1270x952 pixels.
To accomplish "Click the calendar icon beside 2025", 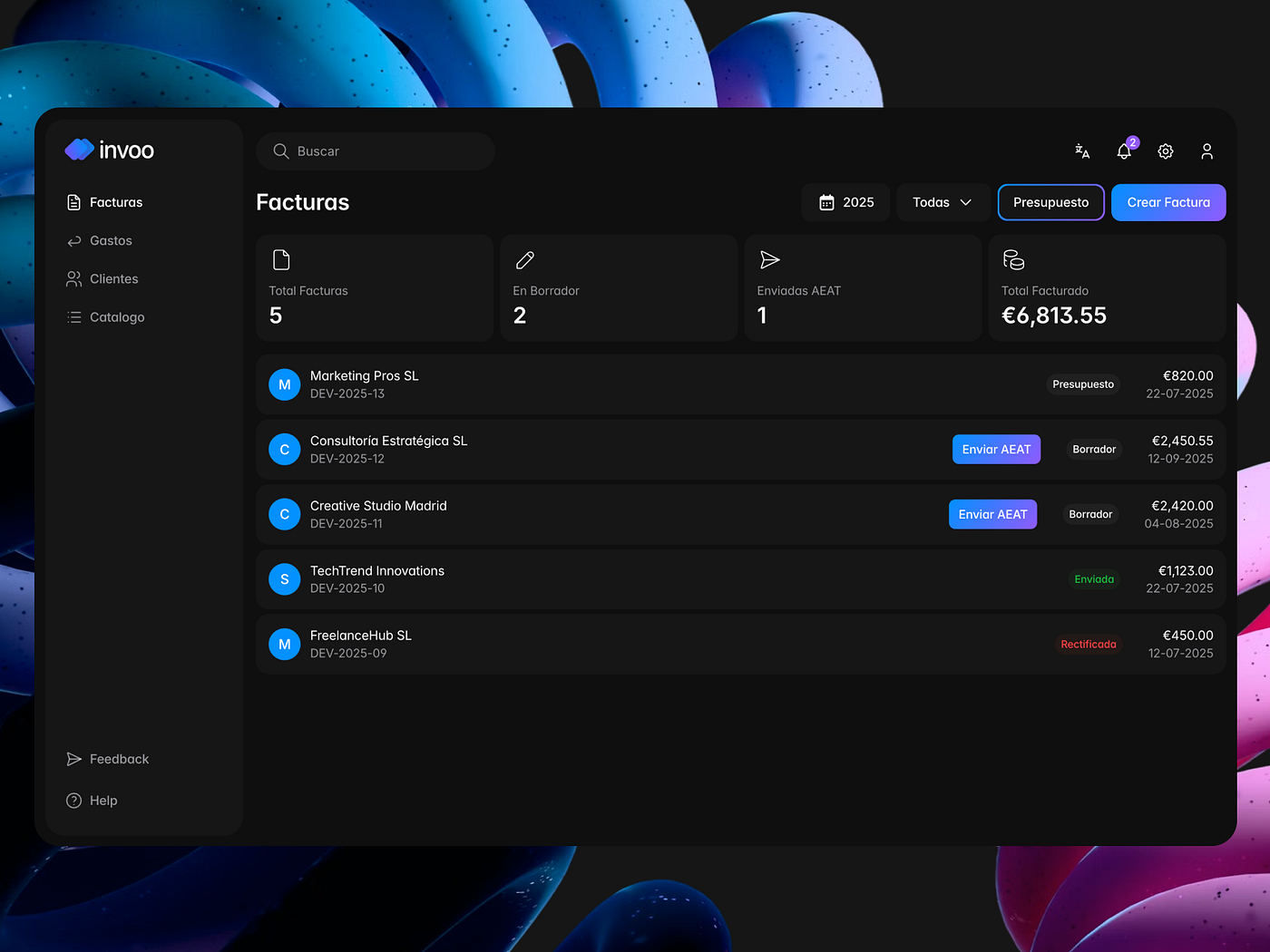I will (826, 202).
